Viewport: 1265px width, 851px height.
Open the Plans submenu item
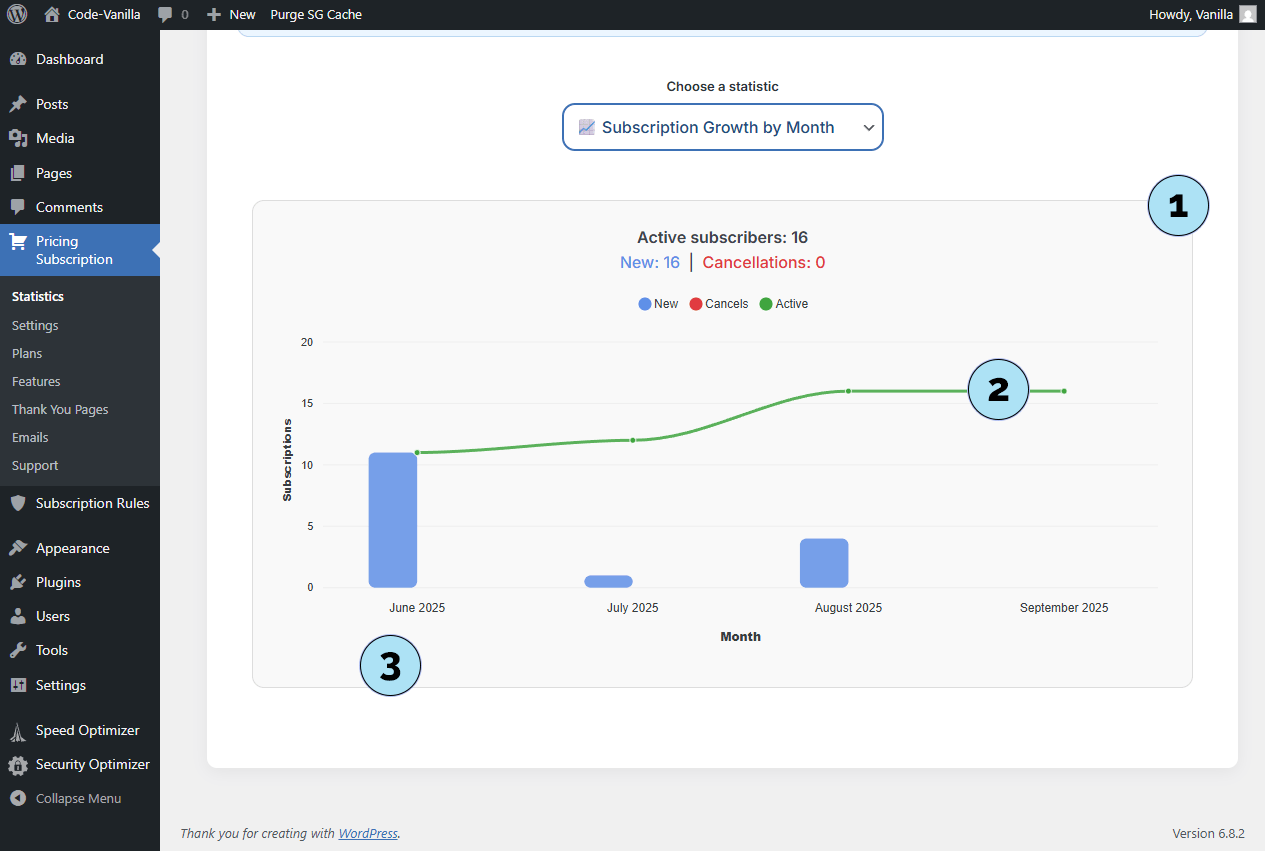27,353
